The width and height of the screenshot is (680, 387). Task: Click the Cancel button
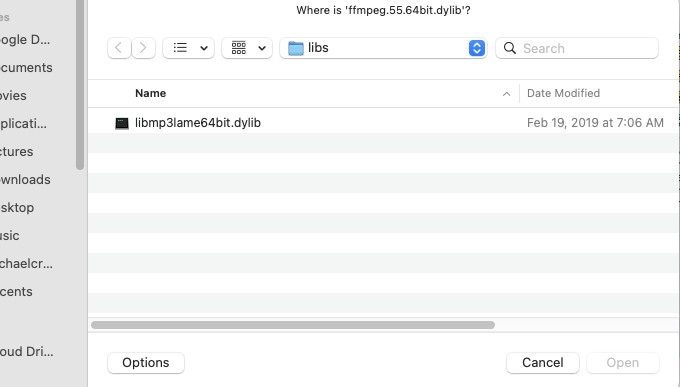543,363
